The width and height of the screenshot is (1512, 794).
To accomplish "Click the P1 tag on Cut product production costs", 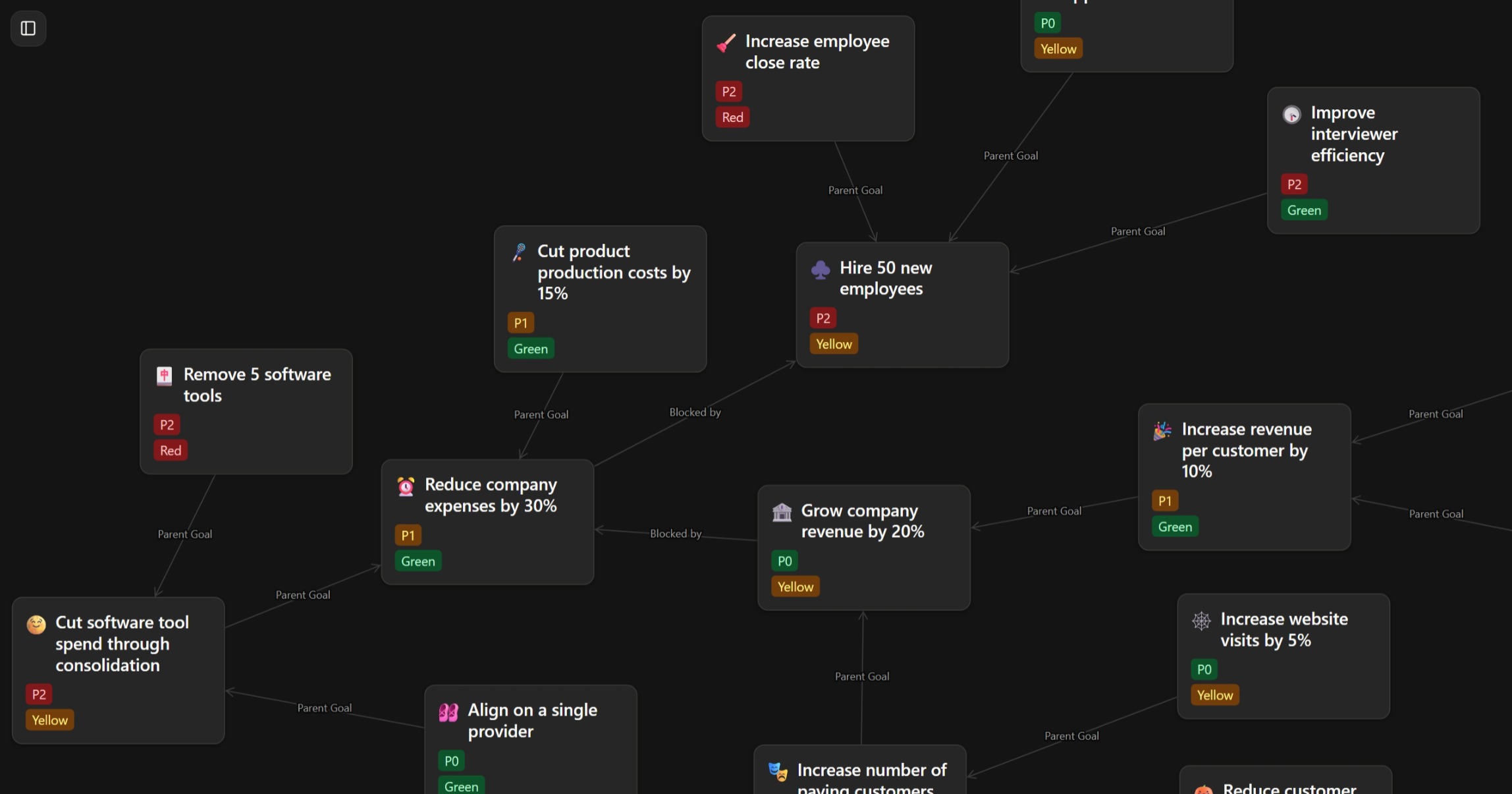I will tap(520, 323).
